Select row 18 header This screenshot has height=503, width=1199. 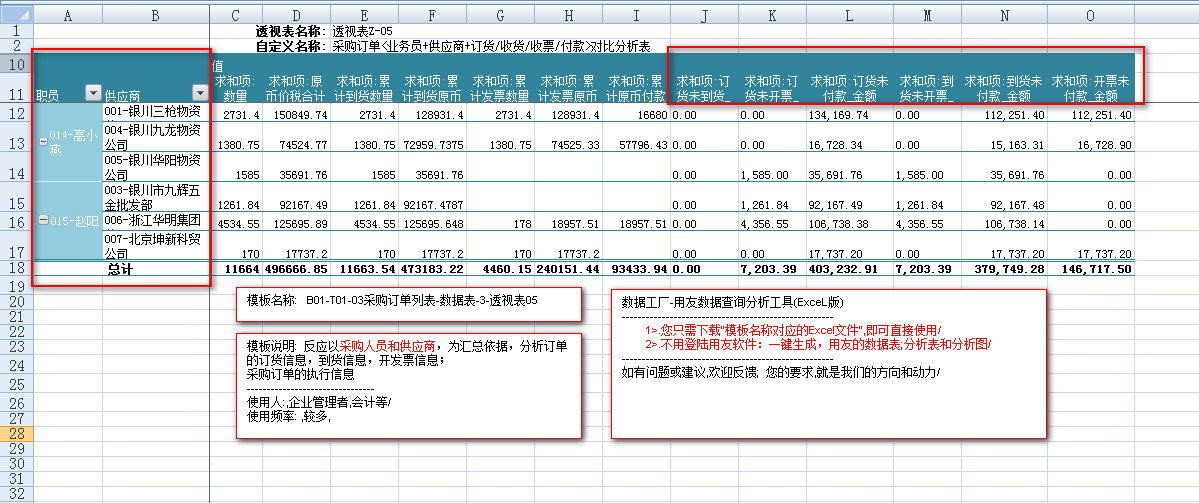[x=16, y=269]
